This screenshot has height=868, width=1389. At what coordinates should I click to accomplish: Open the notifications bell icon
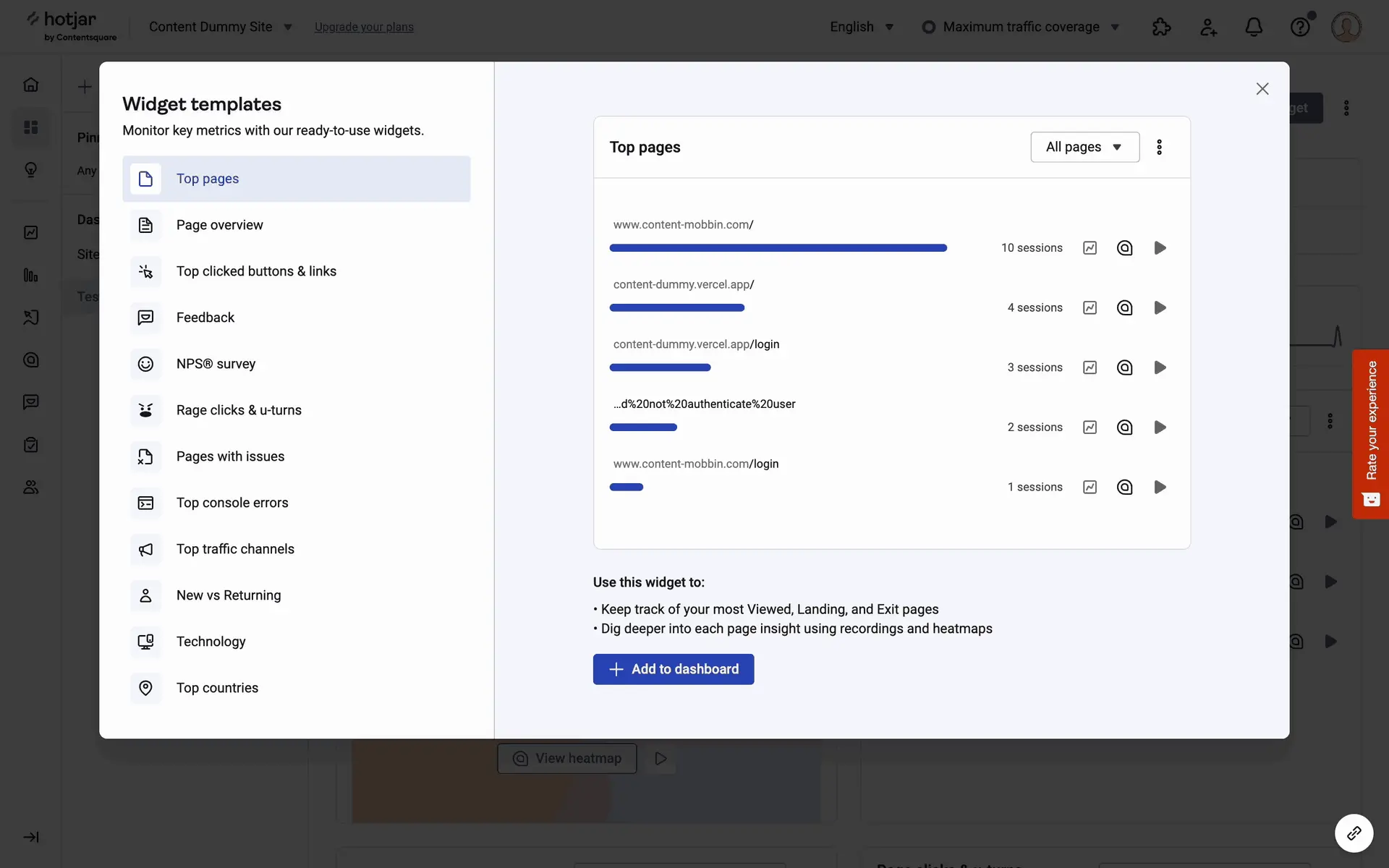pos(1254,27)
